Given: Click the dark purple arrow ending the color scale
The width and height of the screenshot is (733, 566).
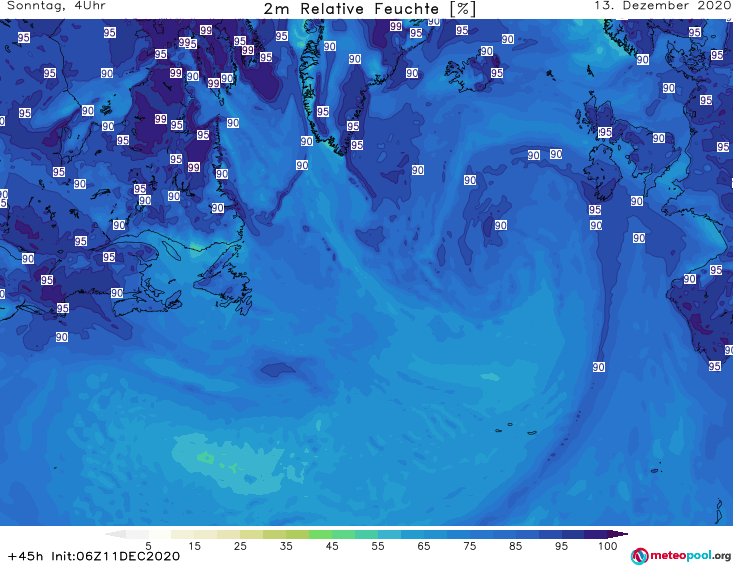Looking at the screenshot, I should coord(618,534).
